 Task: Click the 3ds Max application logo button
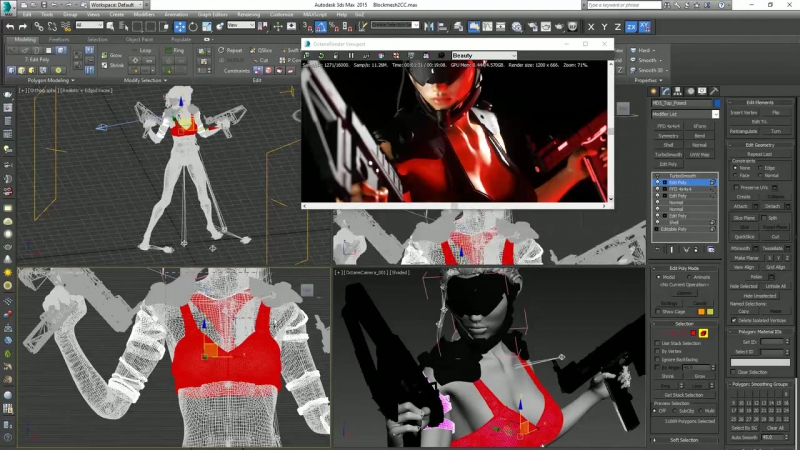click(8, 6)
